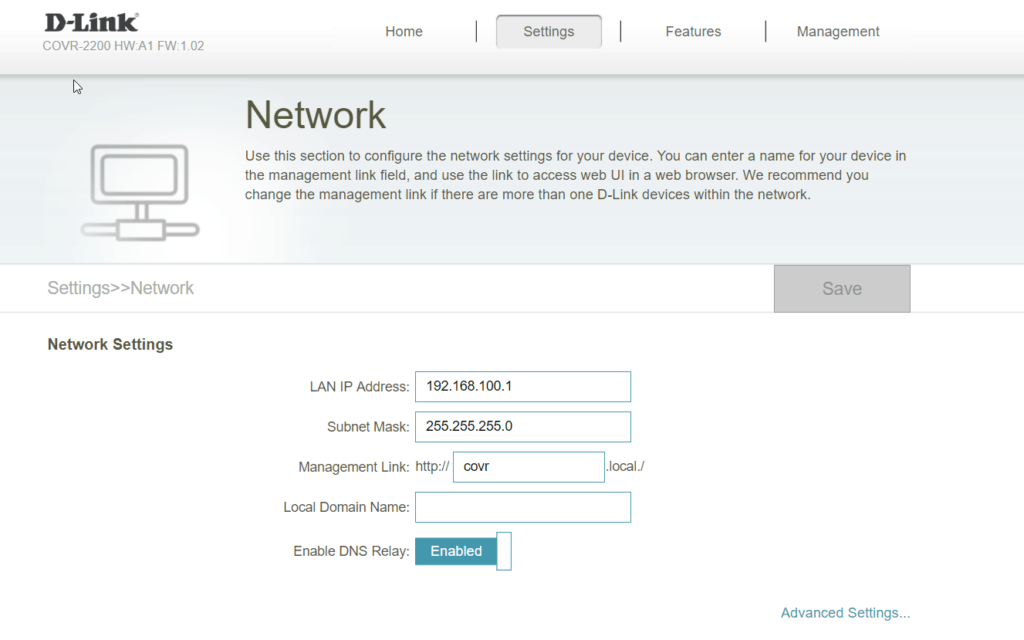Select the Settings tab
1024x640 pixels.
[x=549, y=32]
